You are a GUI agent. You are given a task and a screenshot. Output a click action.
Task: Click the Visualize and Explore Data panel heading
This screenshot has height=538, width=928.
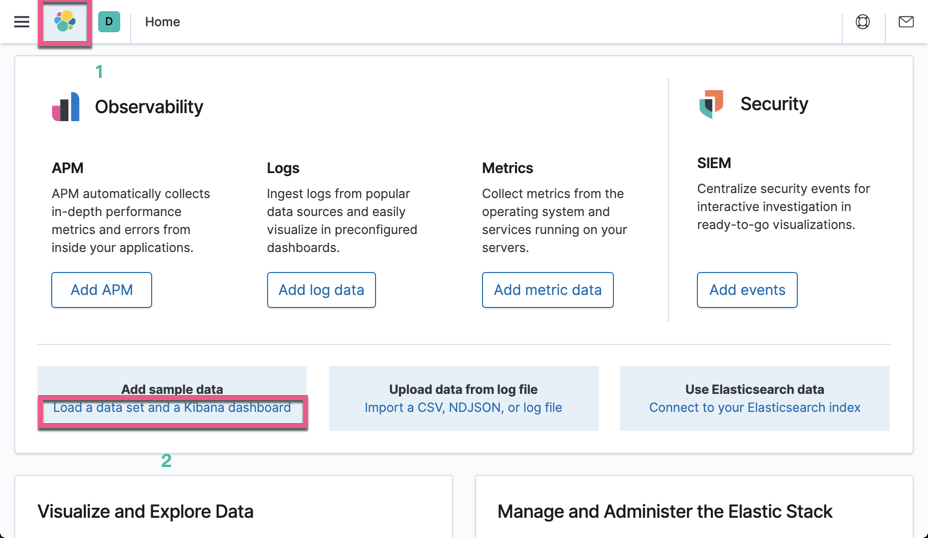[x=145, y=511]
